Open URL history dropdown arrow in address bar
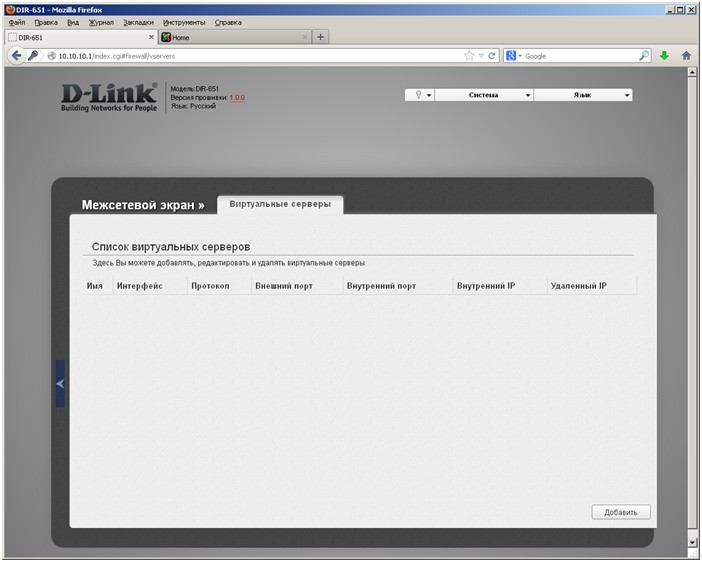 tap(481, 56)
